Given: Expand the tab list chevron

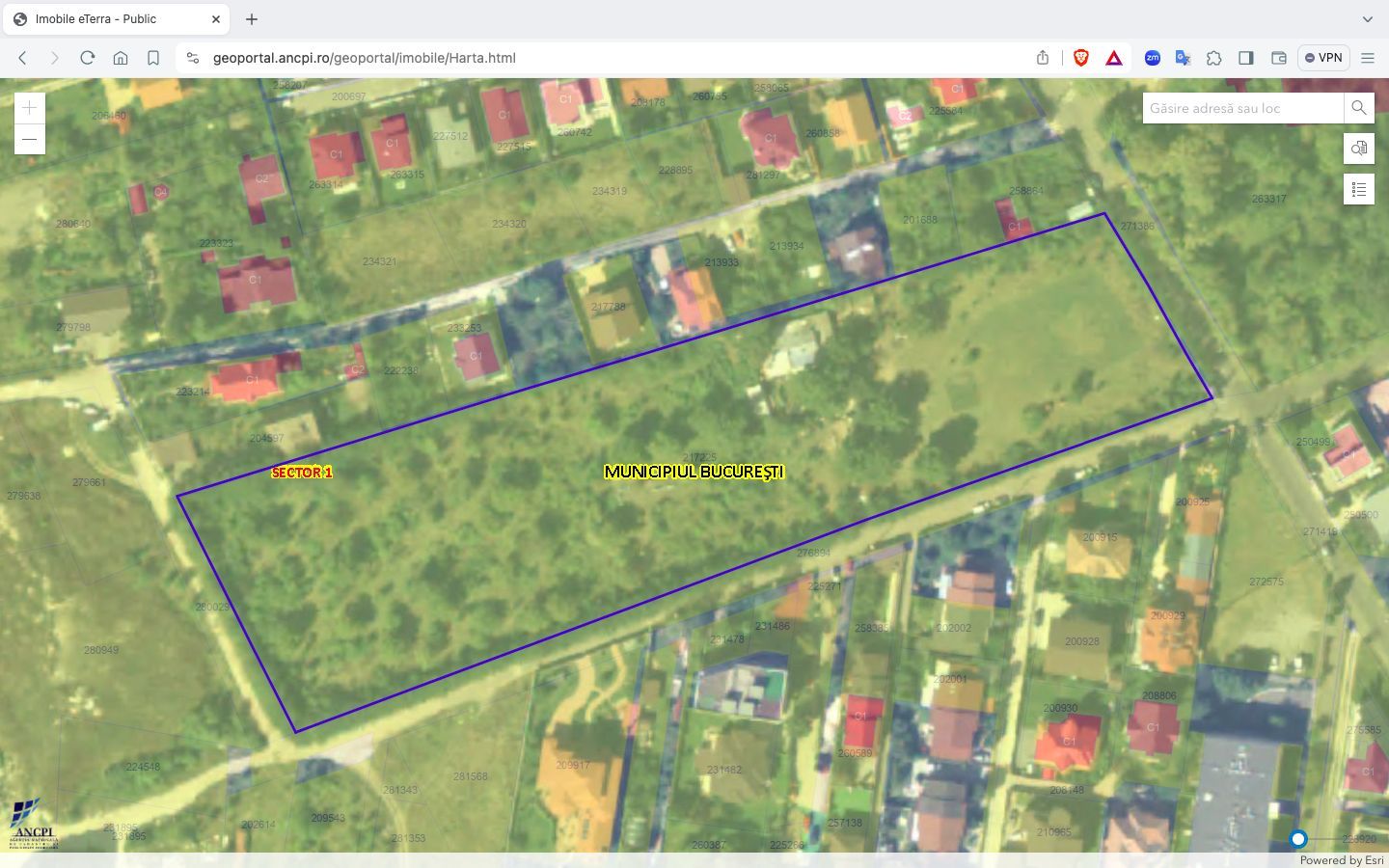Looking at the screenshot, I should (x=1367, y=18).
